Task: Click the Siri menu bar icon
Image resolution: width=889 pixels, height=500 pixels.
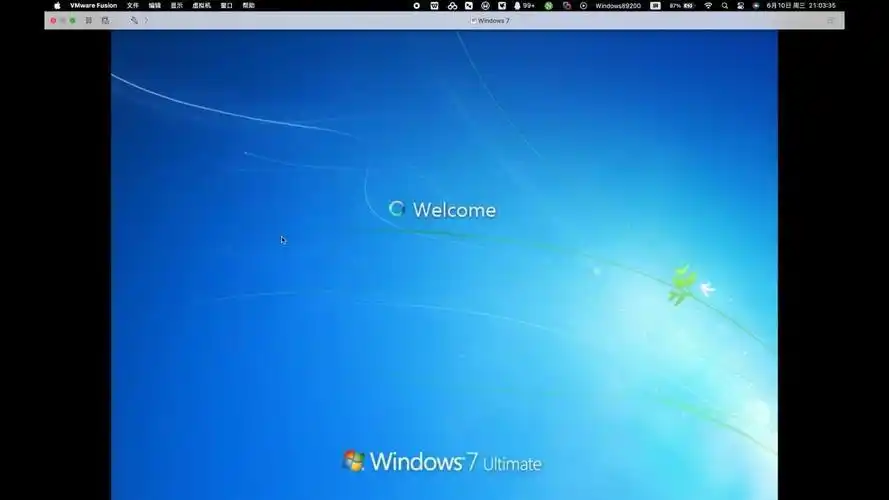Action: pyautogui.click(x=756, y=6)
